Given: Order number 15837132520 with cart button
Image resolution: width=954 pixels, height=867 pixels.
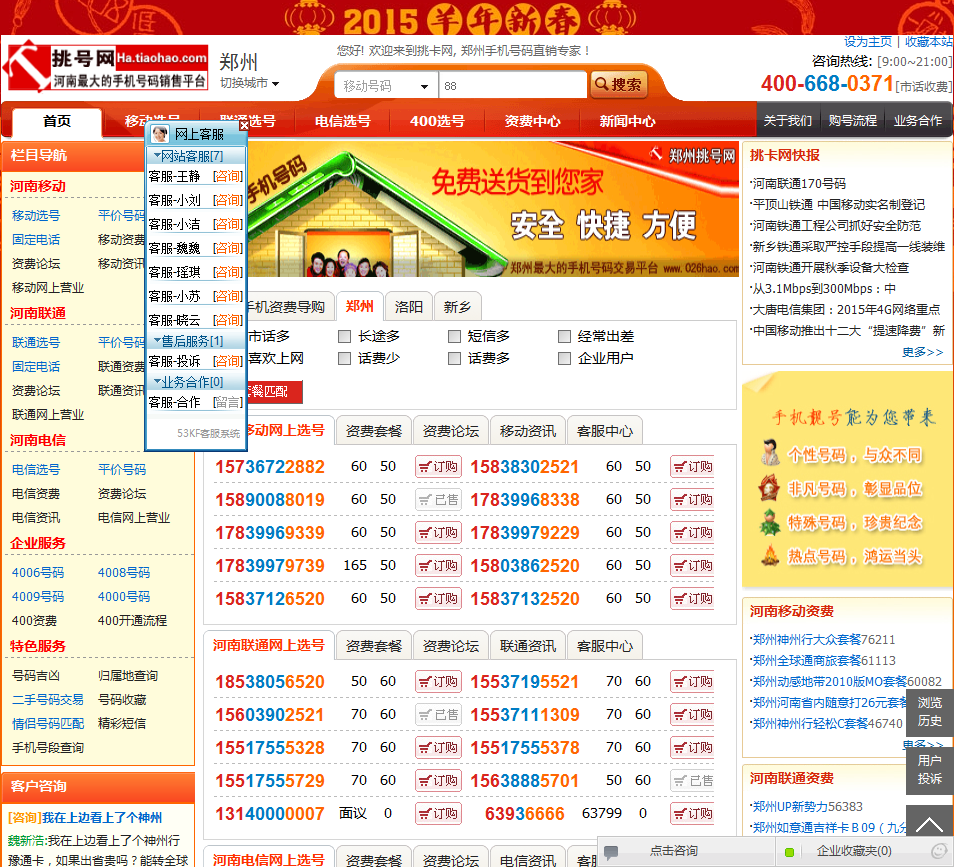Looking at the screenshot, I should pos(693,598).
